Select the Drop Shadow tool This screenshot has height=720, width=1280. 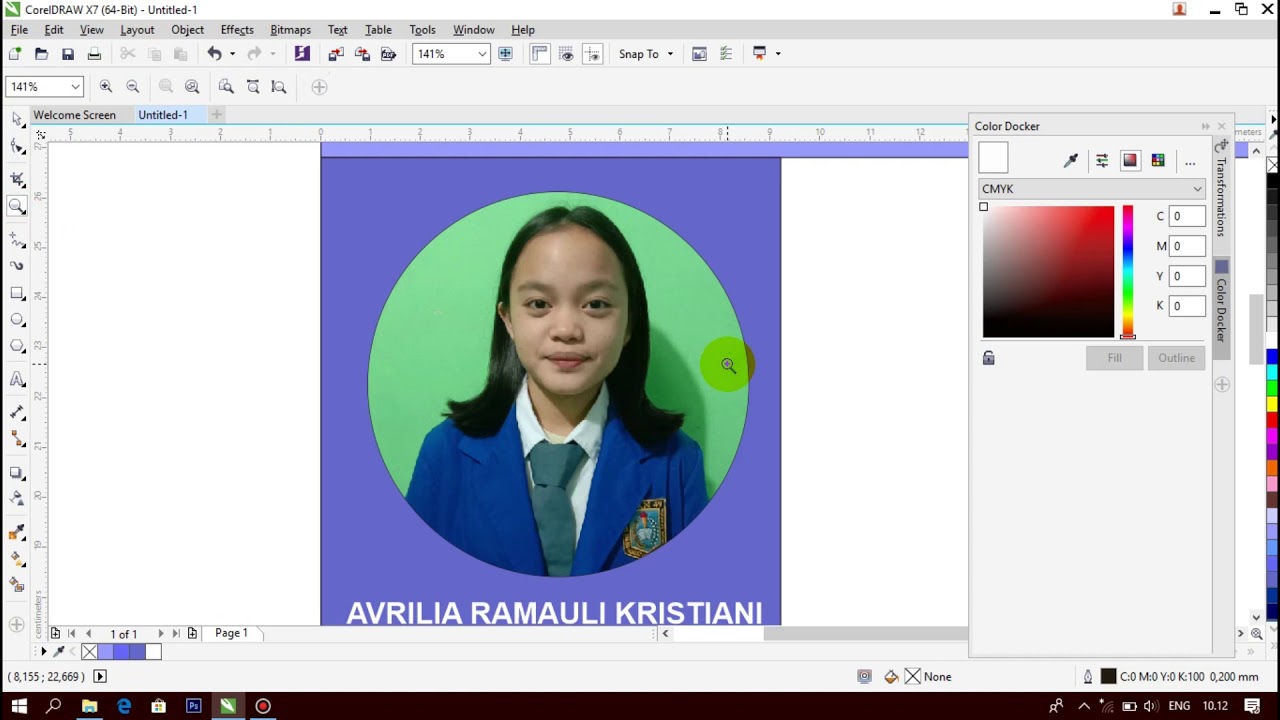pos(17,472)
